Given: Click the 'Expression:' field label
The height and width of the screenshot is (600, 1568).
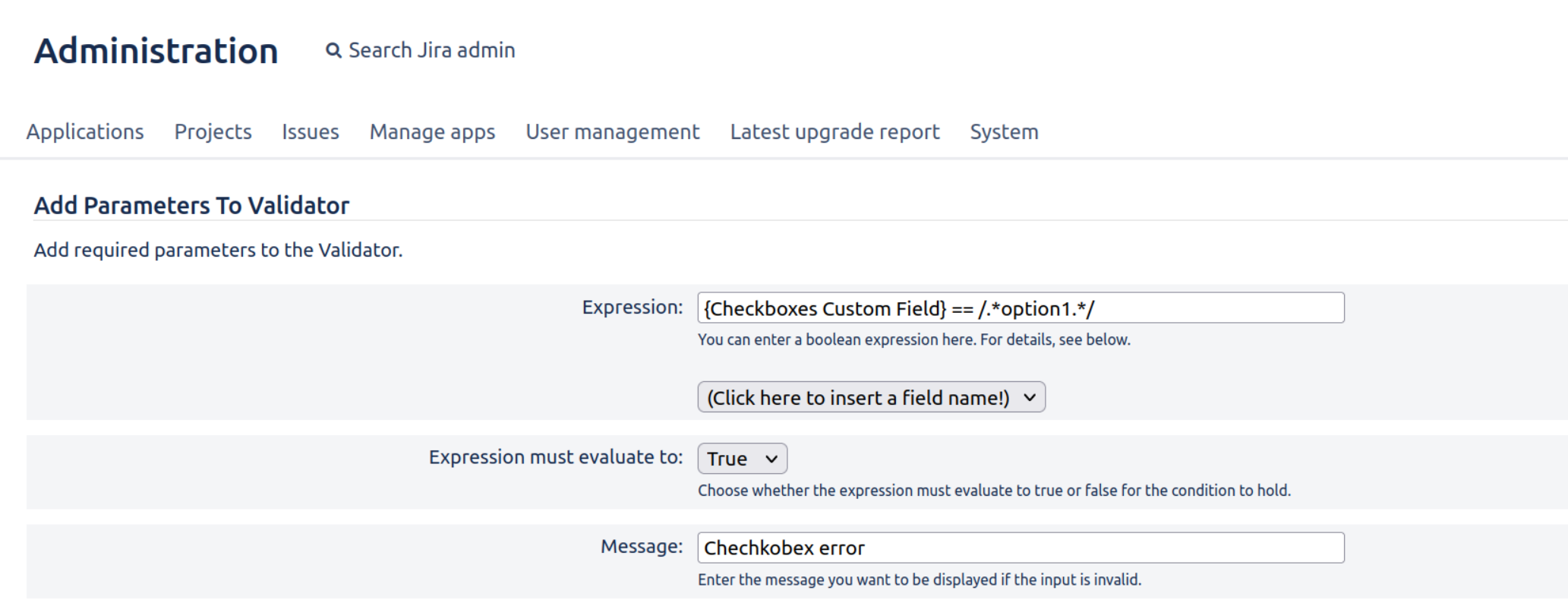Looking at the screenshot, I should [632, 308].
